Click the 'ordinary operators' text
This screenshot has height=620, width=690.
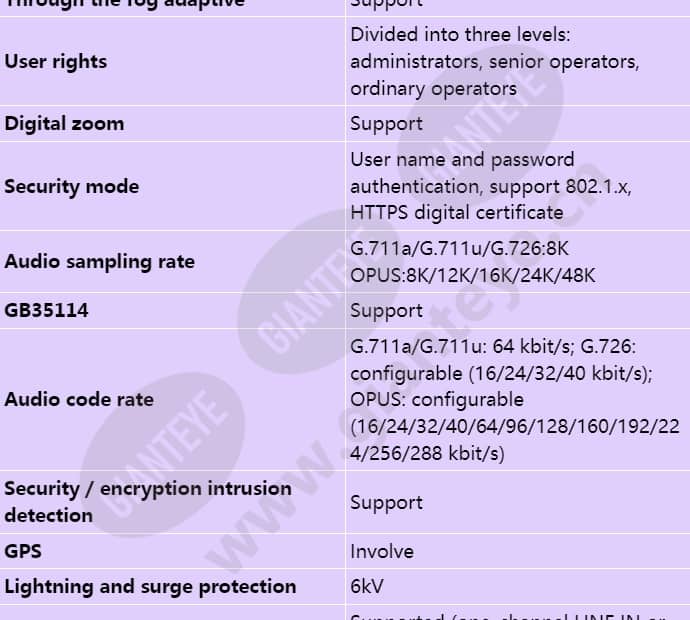[x=433, y=89]
